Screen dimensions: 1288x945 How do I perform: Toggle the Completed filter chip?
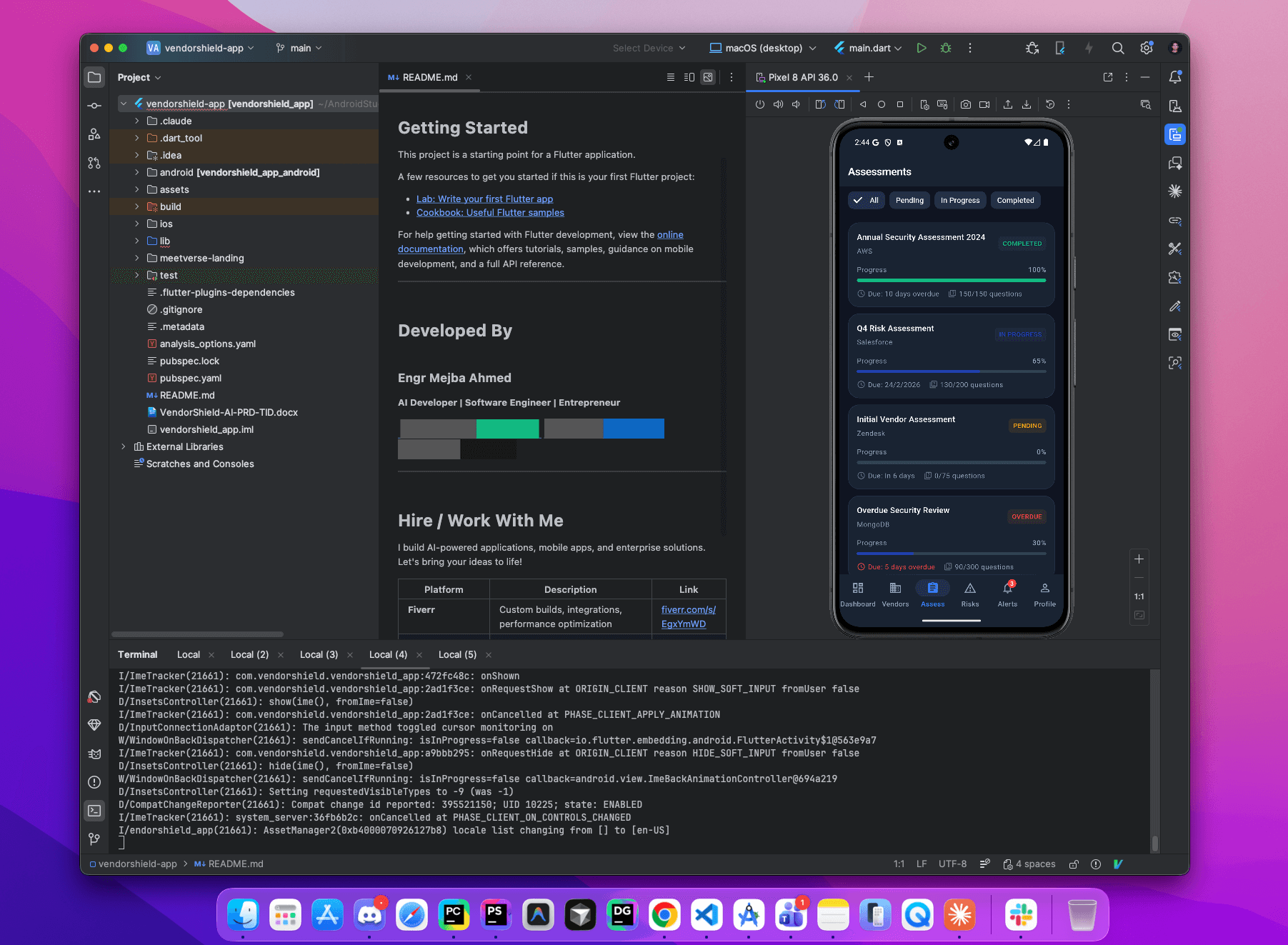pos(1015,201)
